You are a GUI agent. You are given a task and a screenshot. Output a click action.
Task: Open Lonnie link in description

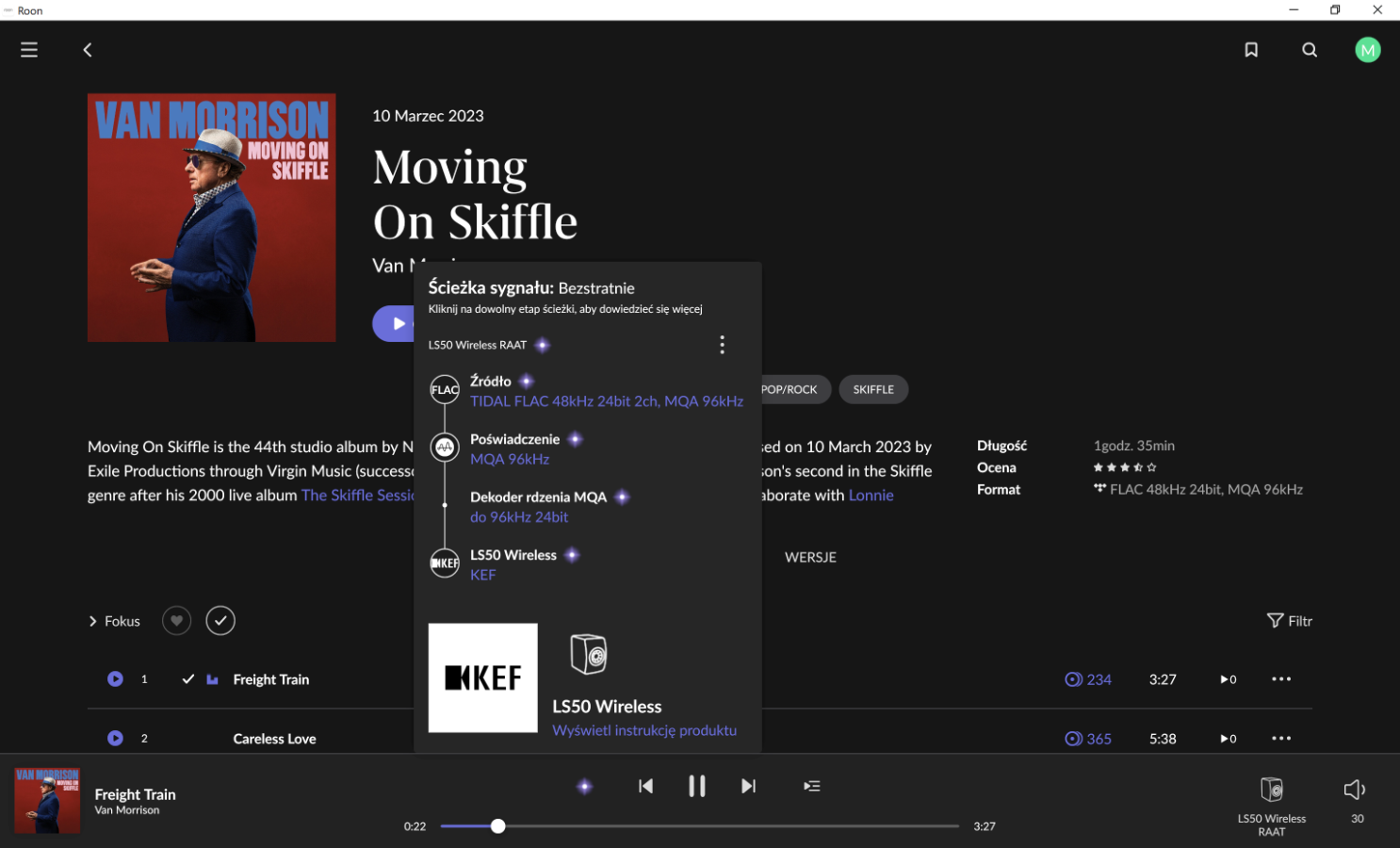871,496
